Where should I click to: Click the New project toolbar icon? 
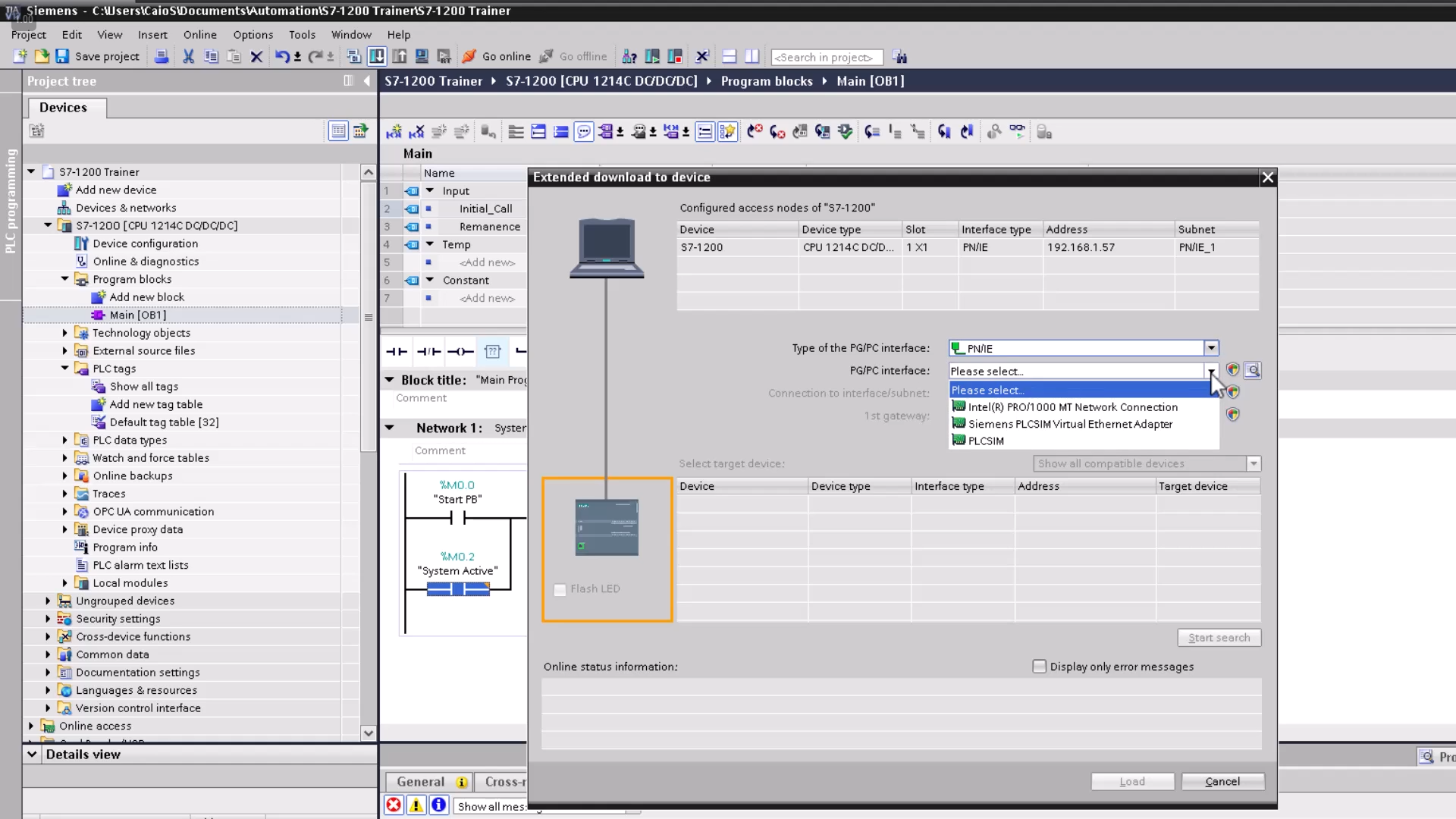coord(20,56)
